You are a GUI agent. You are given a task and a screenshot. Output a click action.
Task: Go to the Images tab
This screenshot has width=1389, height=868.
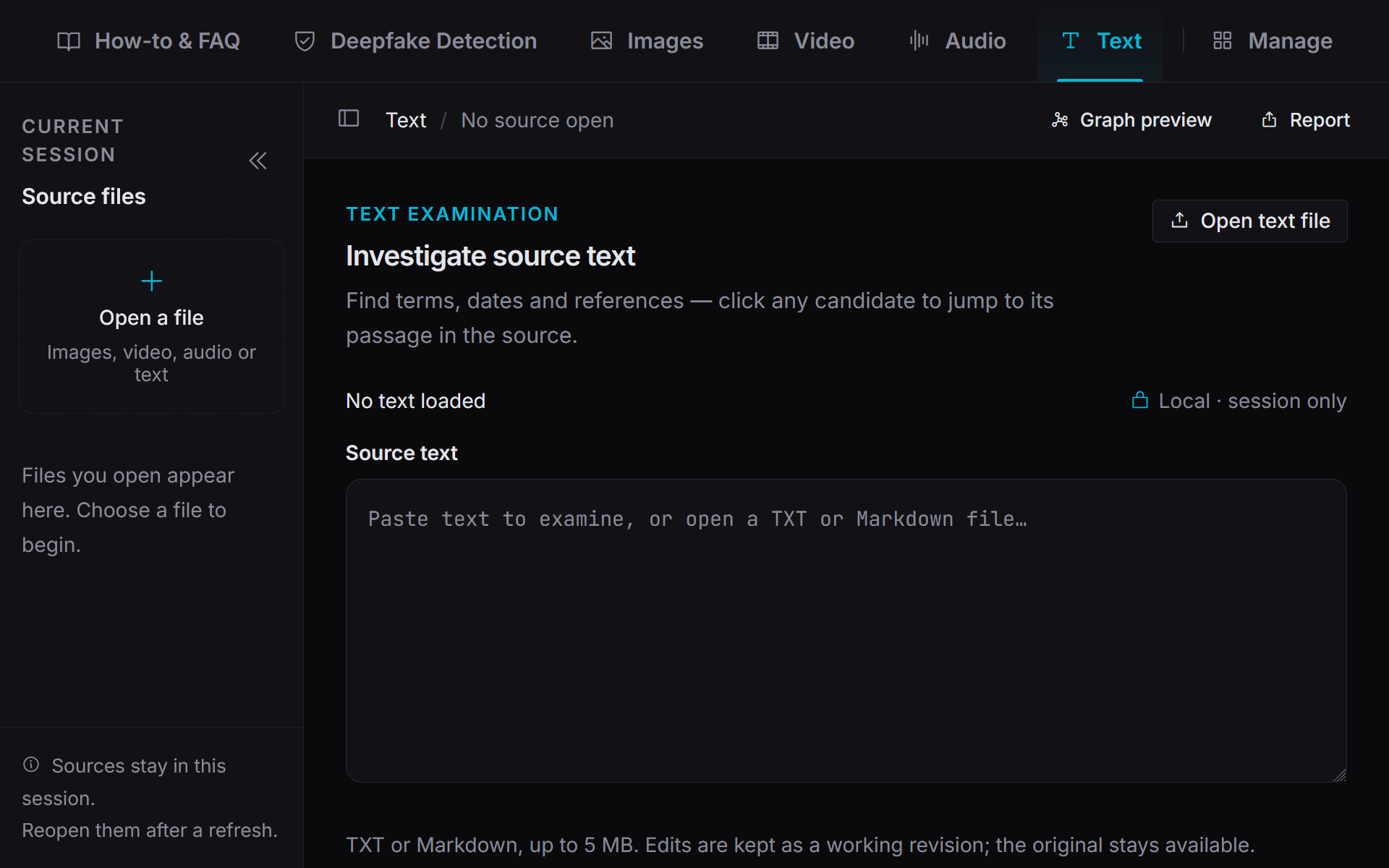647,41
